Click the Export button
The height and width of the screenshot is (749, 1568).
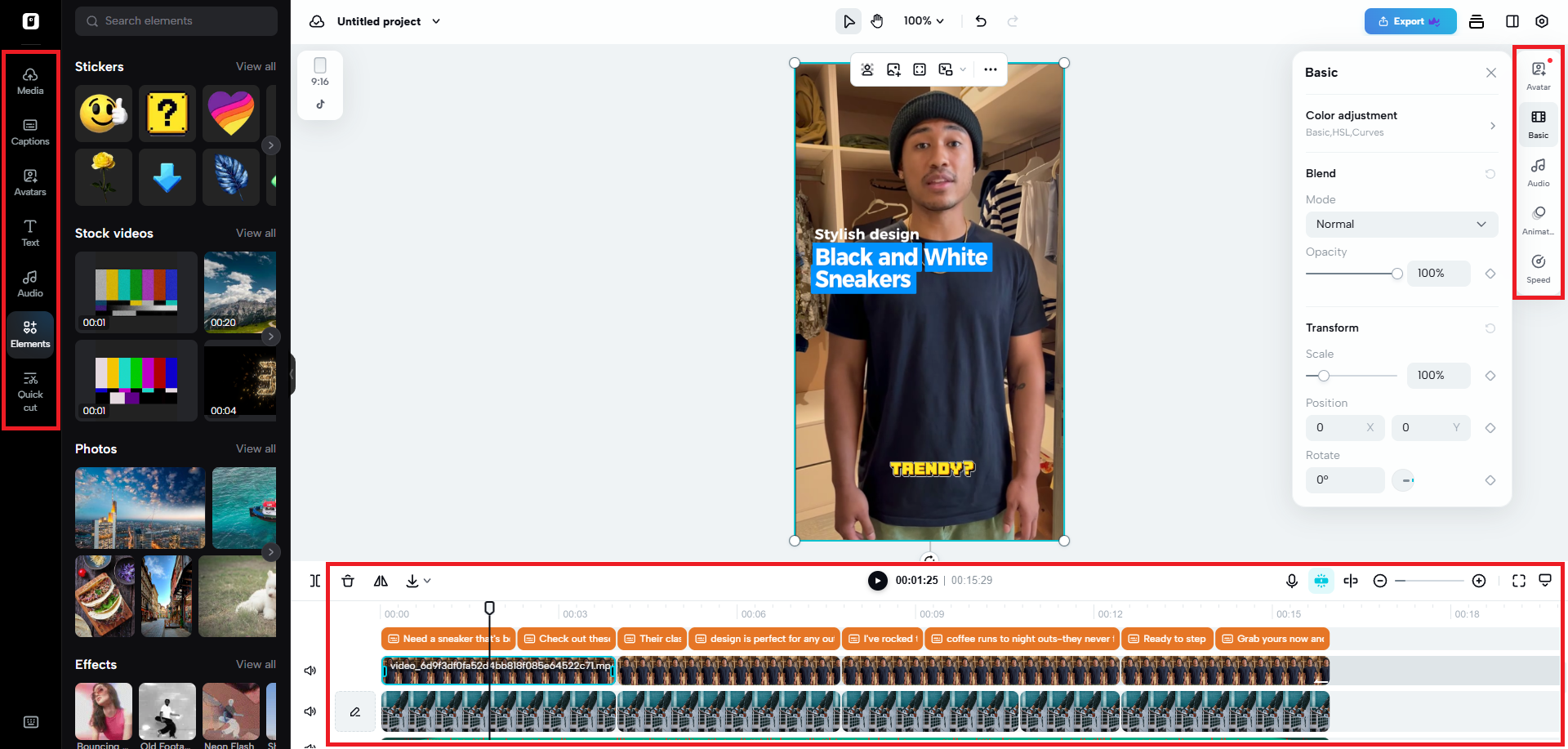[1410, 20]
